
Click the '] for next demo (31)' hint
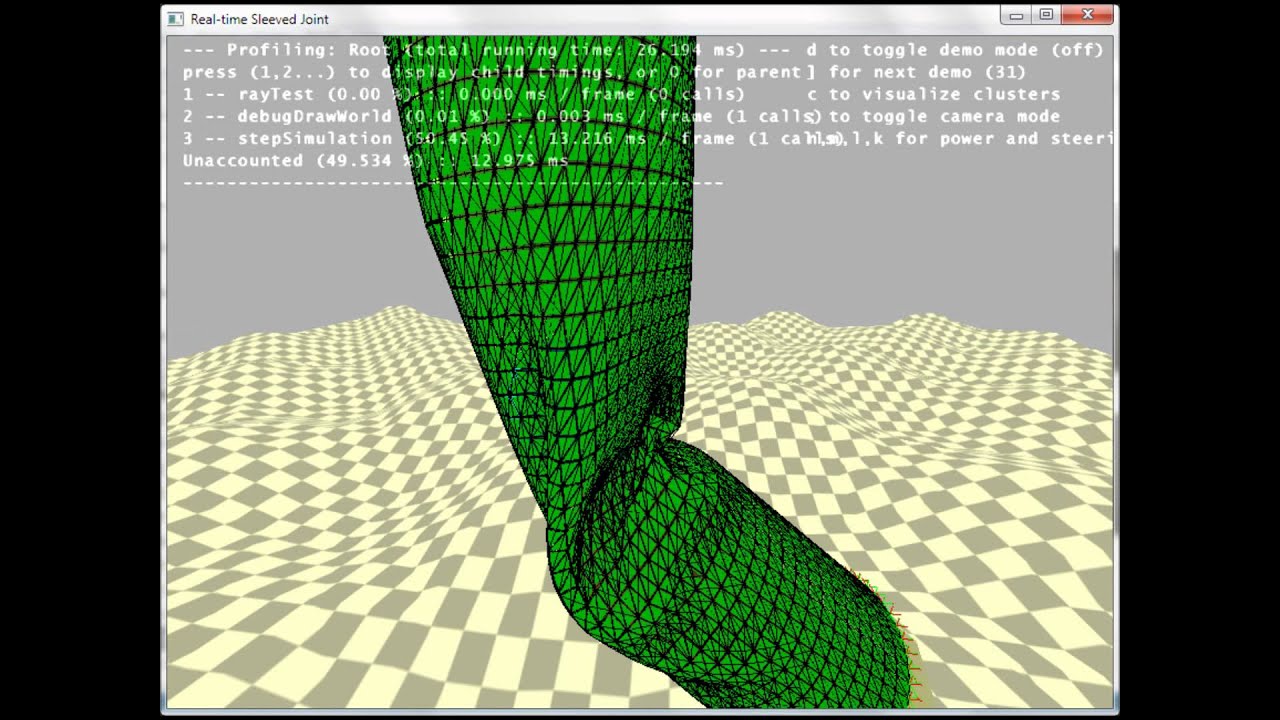[x=916, y=72]
